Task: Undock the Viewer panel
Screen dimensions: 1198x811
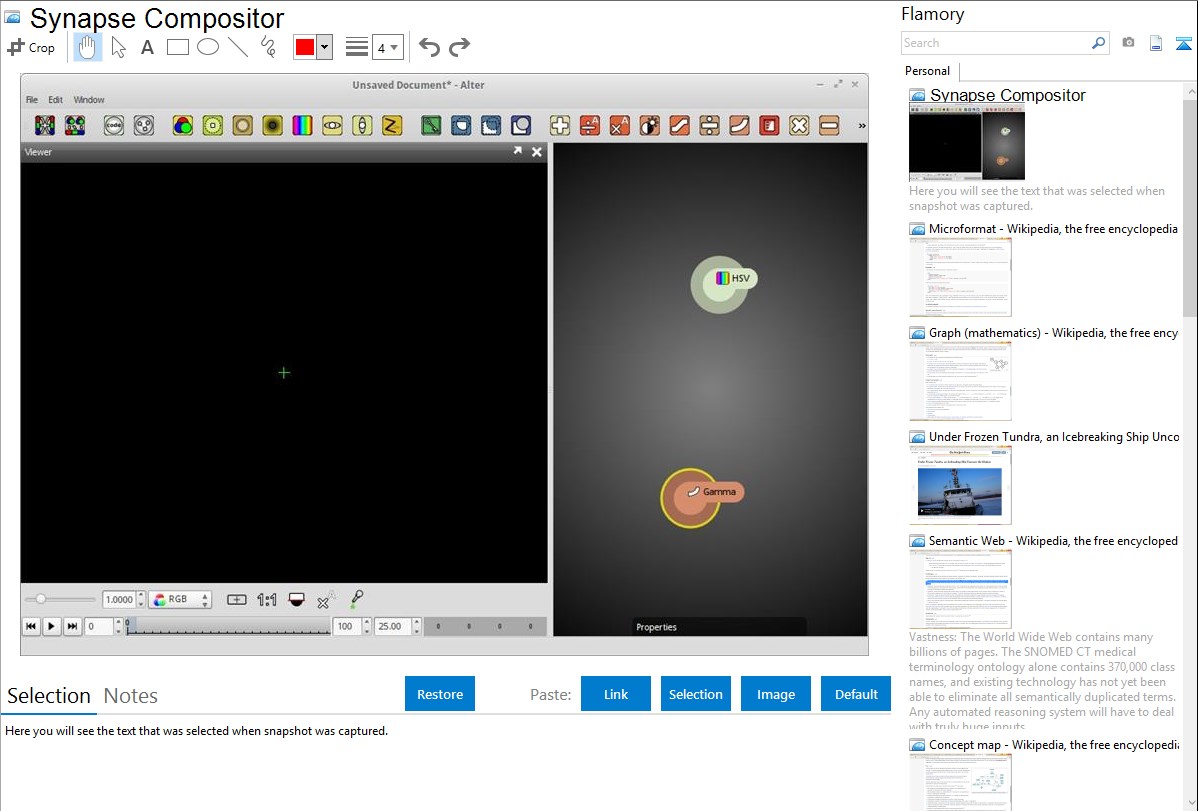Action: (518, 151)
